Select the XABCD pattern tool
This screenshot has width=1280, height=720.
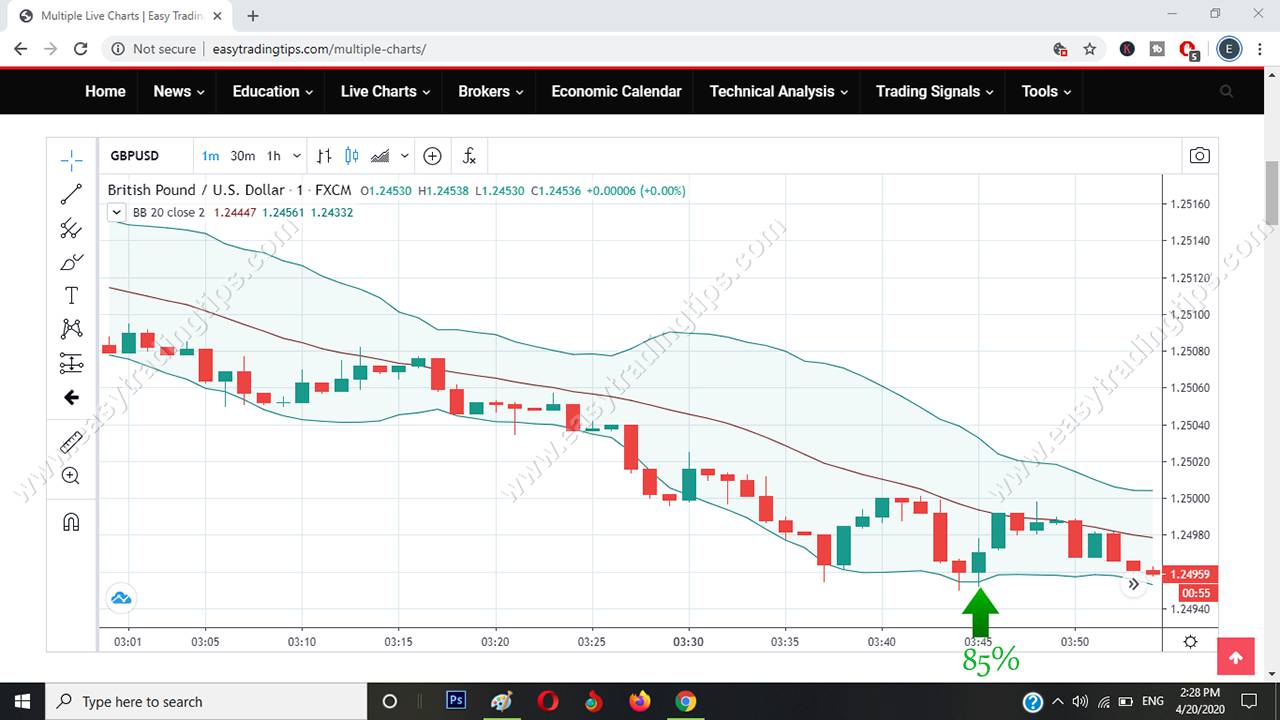point(70,328)
